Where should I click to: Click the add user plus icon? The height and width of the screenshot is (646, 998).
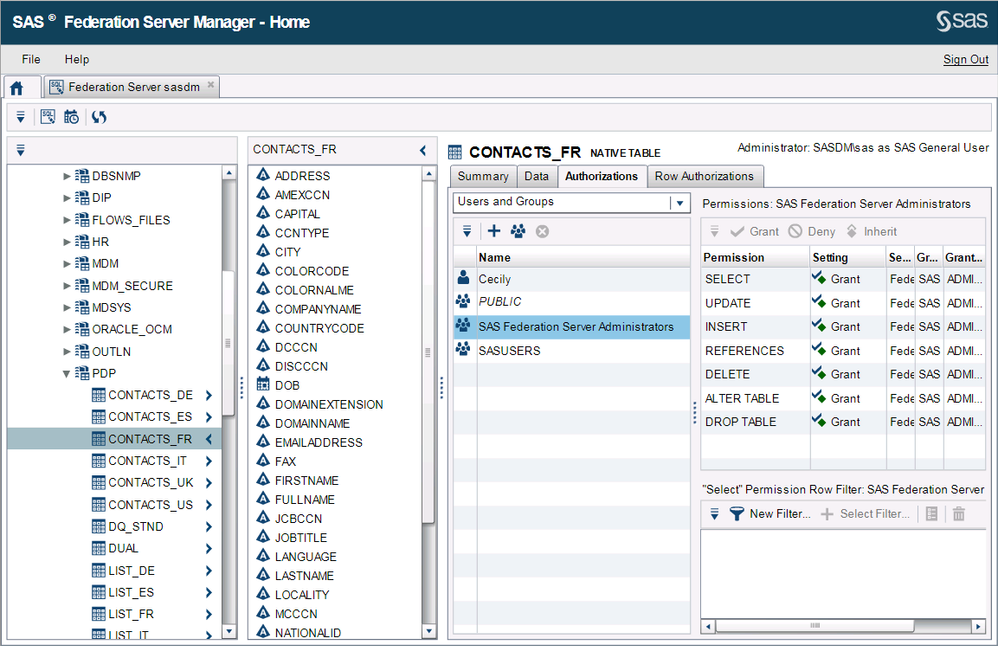[494, 231]
